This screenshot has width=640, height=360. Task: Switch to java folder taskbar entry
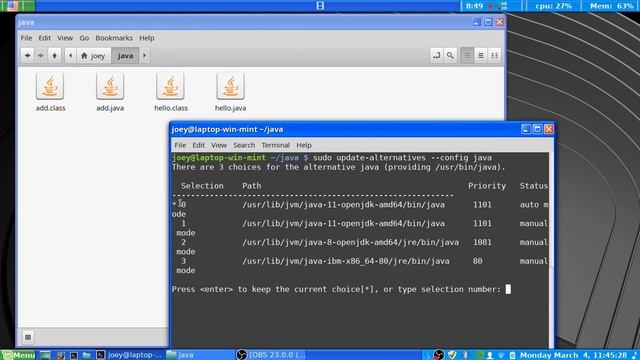click(199, 355)
